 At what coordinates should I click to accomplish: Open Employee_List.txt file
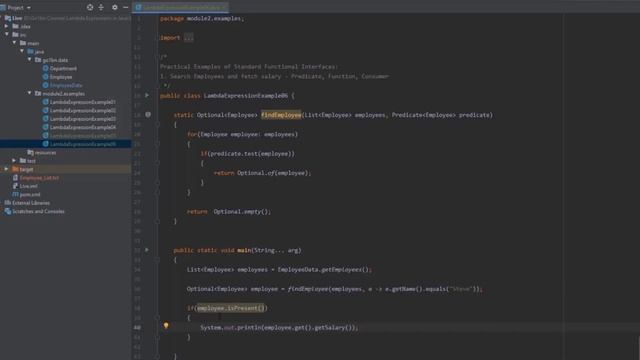click(x=39, y=178)
